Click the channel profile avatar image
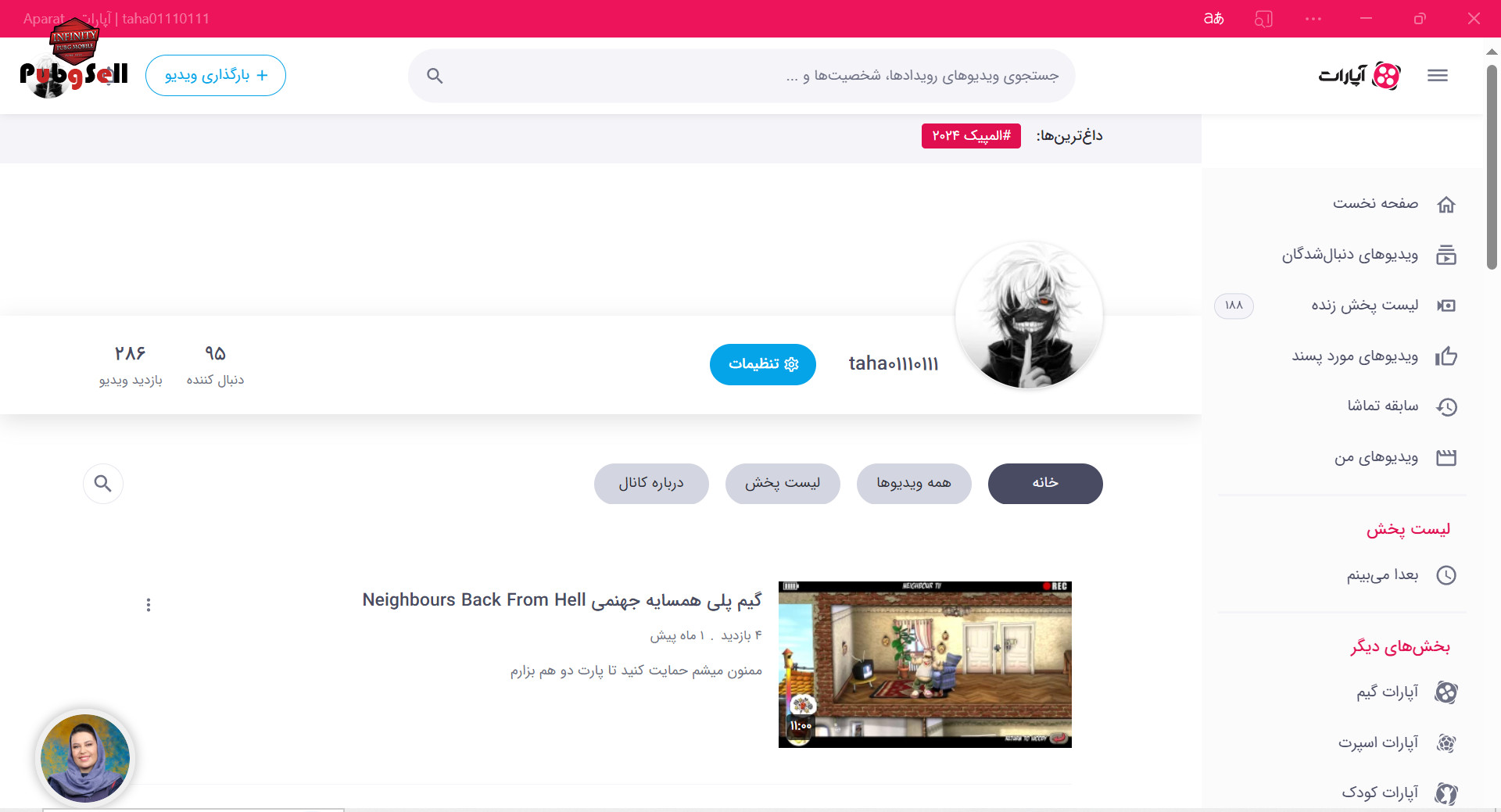The height and width of the screenshot is (812, 1501). click(1030, 315)
